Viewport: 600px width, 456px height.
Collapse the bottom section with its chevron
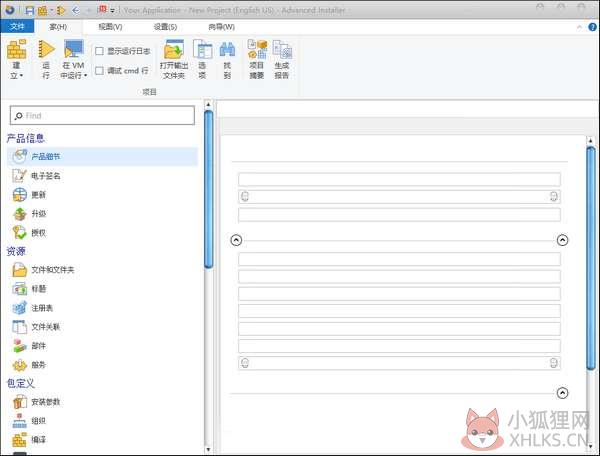(x=562, y=393)
